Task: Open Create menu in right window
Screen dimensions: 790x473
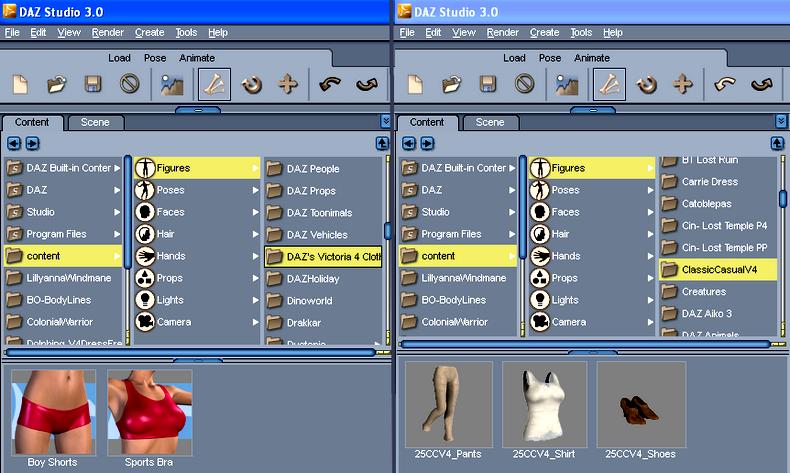Action: pos(544,32)
